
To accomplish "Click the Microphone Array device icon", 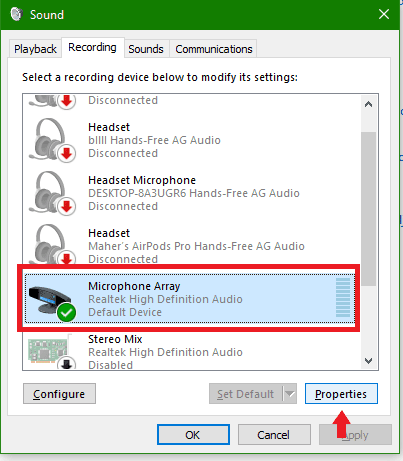I will click(x=52, y=304).
